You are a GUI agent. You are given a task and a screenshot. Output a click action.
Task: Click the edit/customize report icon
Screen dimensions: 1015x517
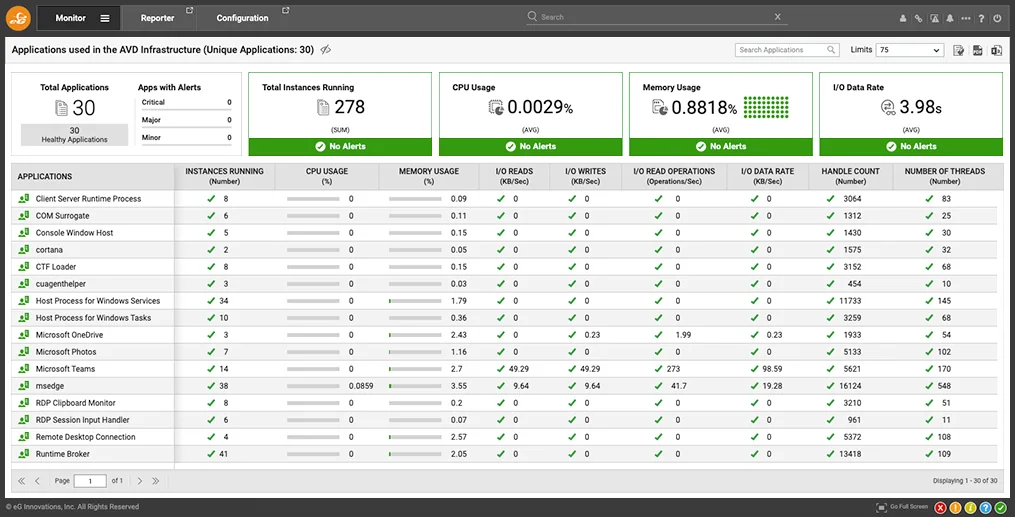[x=959, y=50]
